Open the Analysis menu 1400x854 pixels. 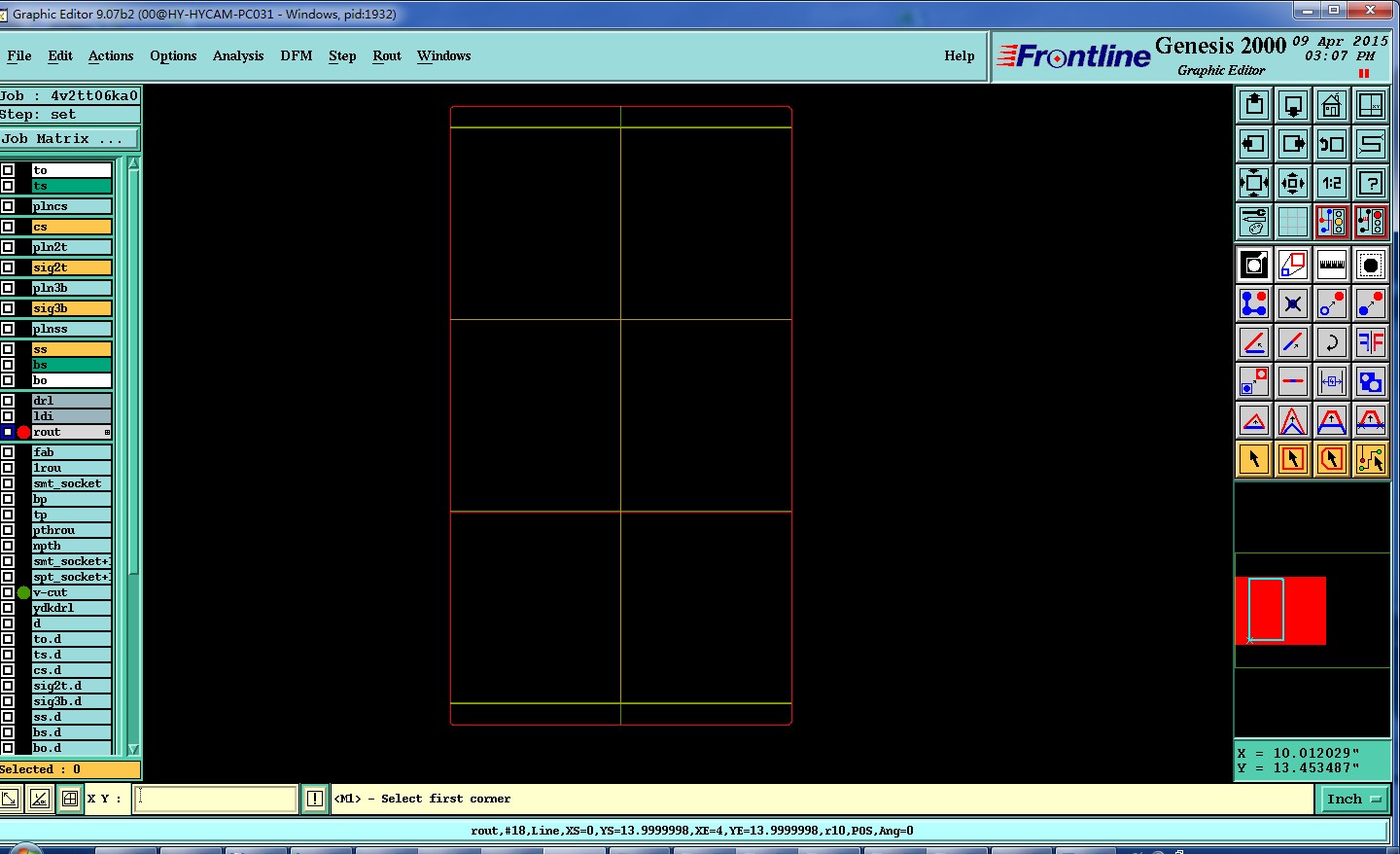pyautogui.click(x=238, y=55)
